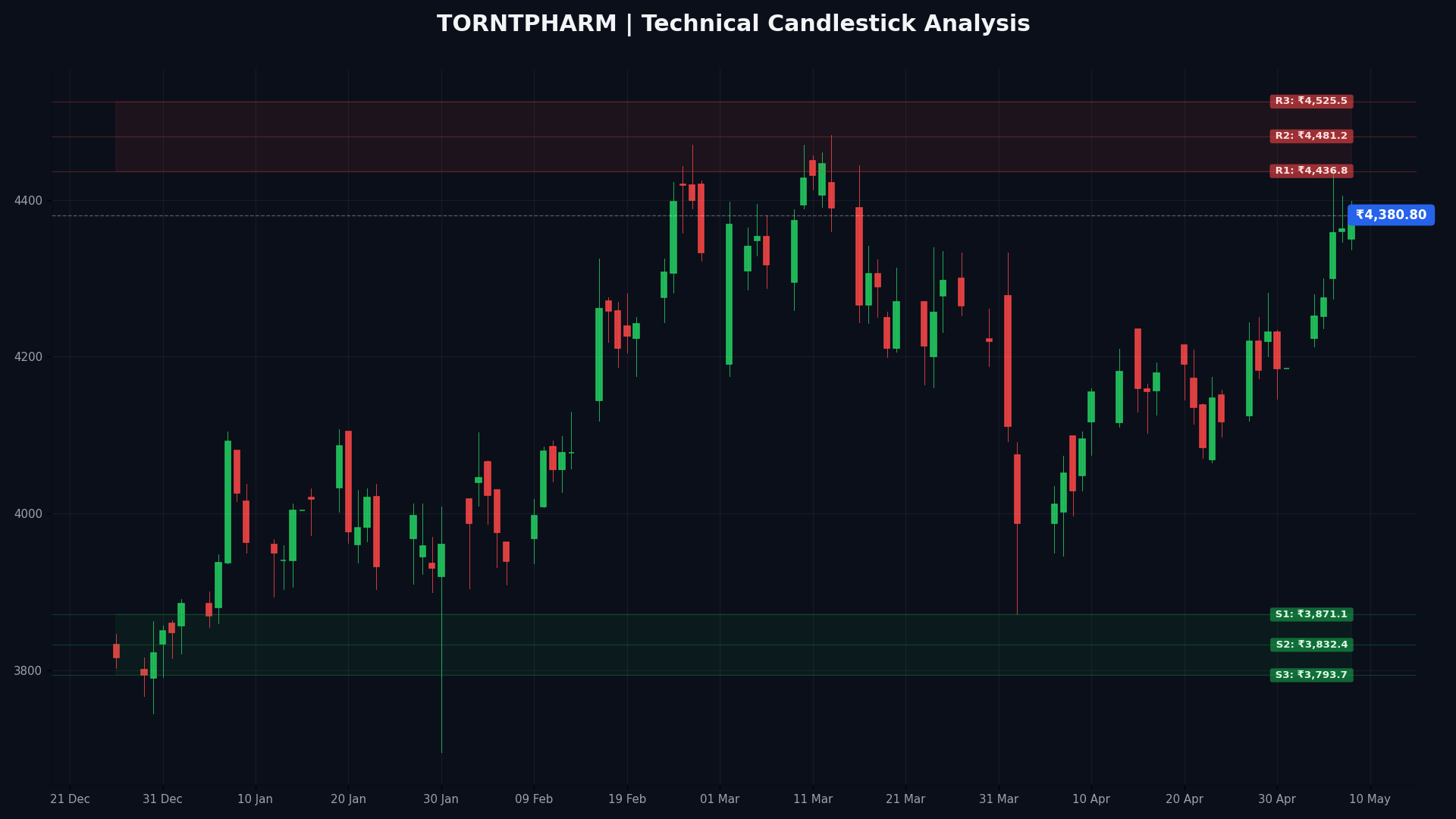1456x819 pixels.
Task: Select the S1: ₹3,871.1 support label
Action: tap(1311, 615)
